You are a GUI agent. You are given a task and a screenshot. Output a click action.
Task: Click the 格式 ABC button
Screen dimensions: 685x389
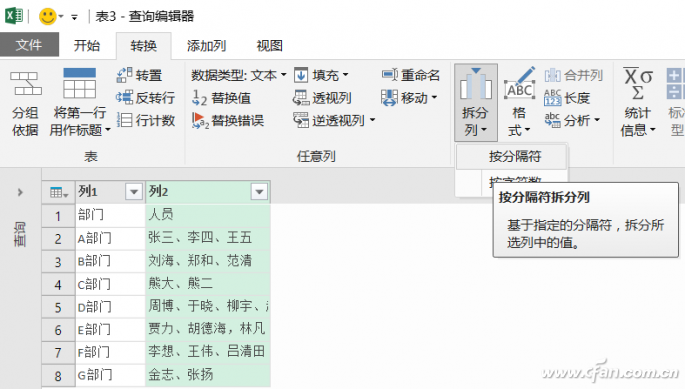pos(519,102)
